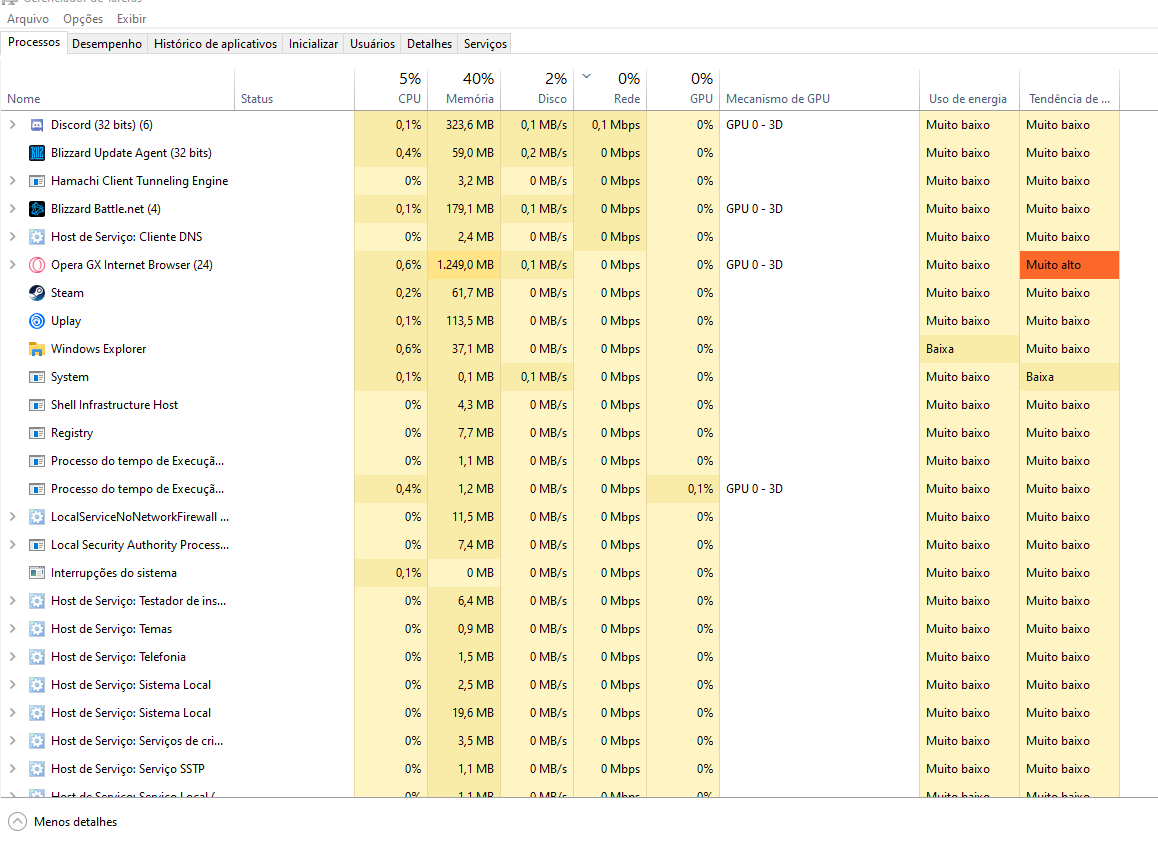
Task: Sort by the Memória column header
Action: 464,90
